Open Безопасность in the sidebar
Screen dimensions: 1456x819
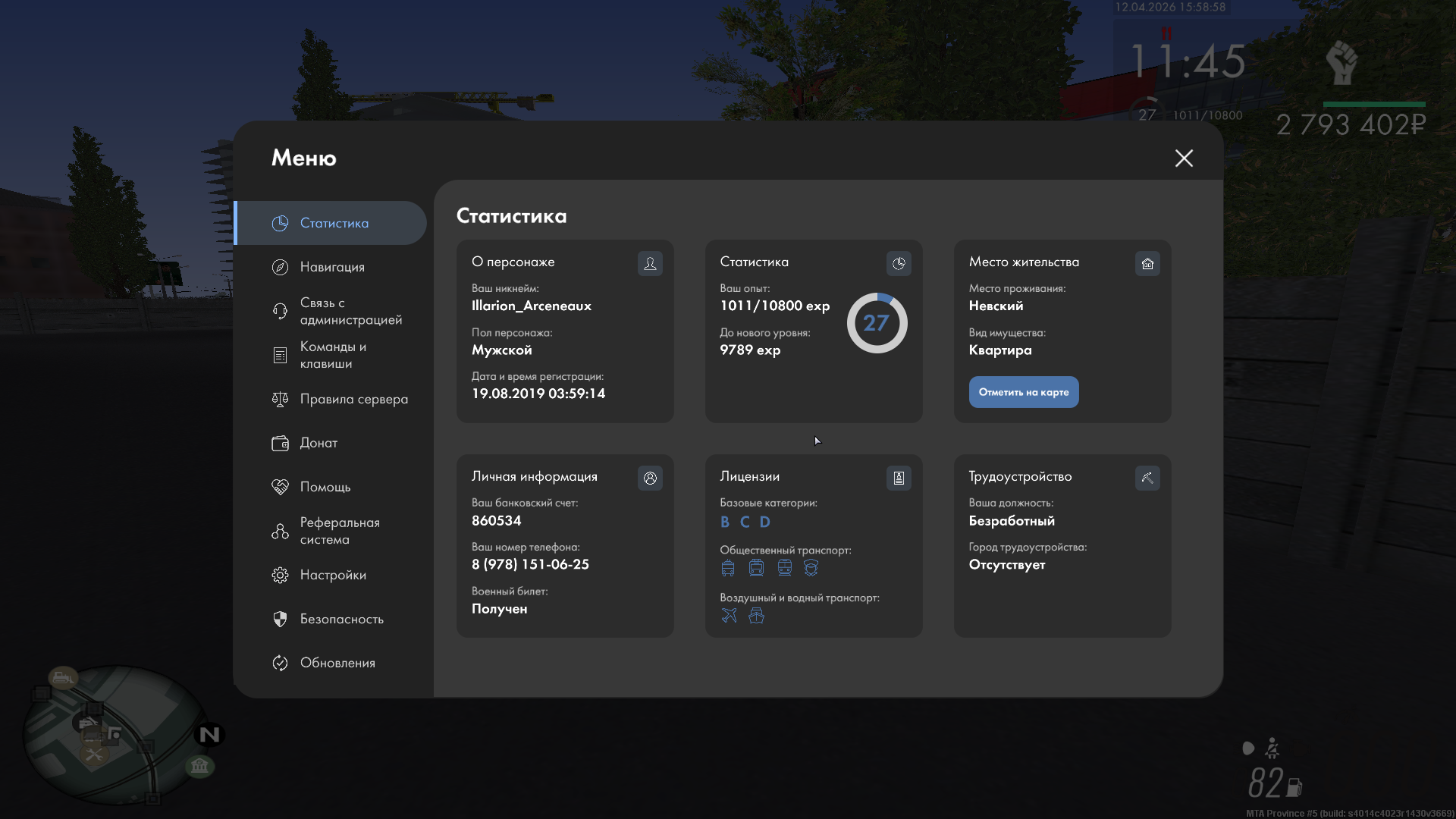[341, 619]
